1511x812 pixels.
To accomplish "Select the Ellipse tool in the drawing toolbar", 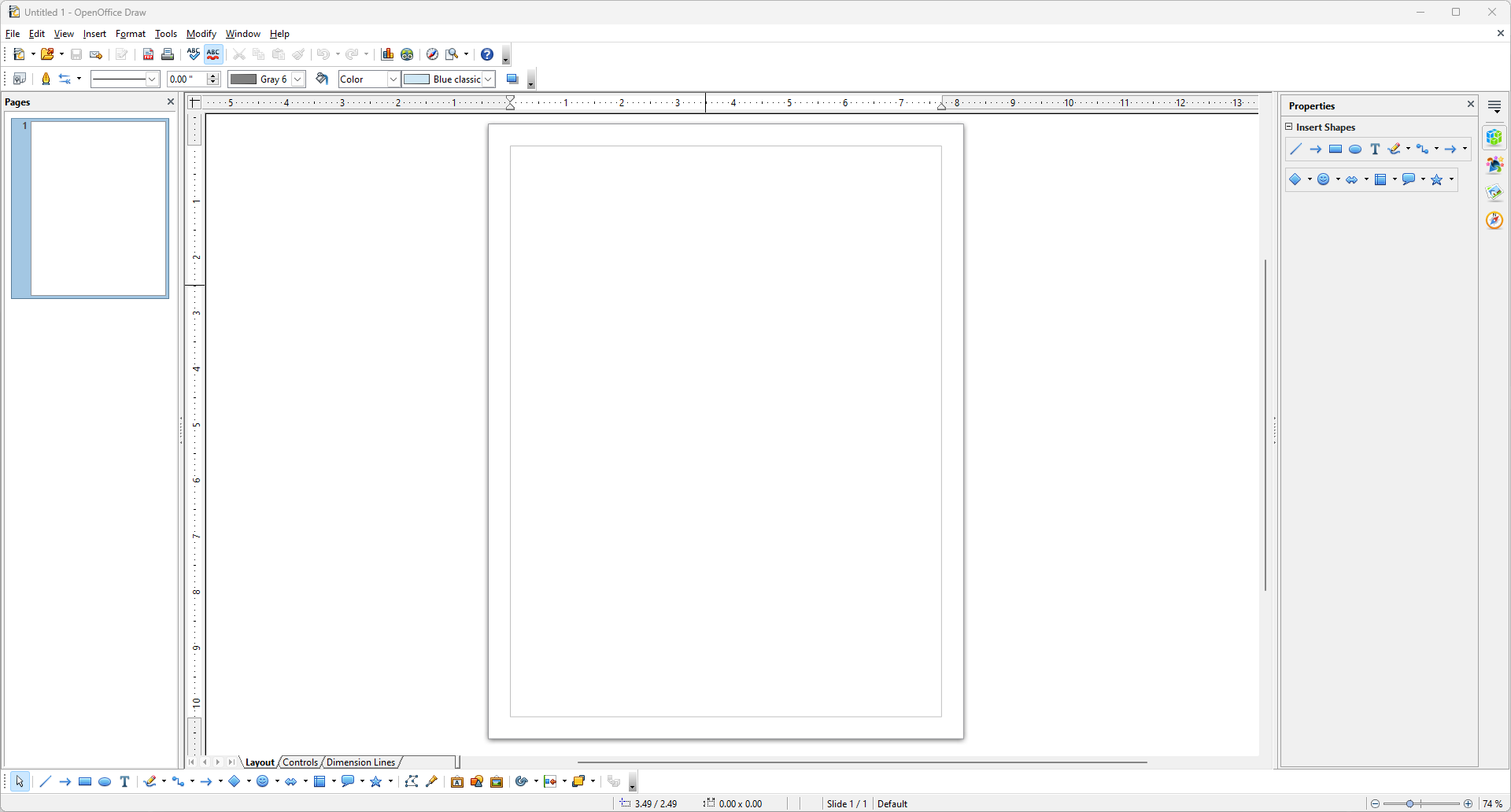I will pyautogui.click(x=105, y=781).
